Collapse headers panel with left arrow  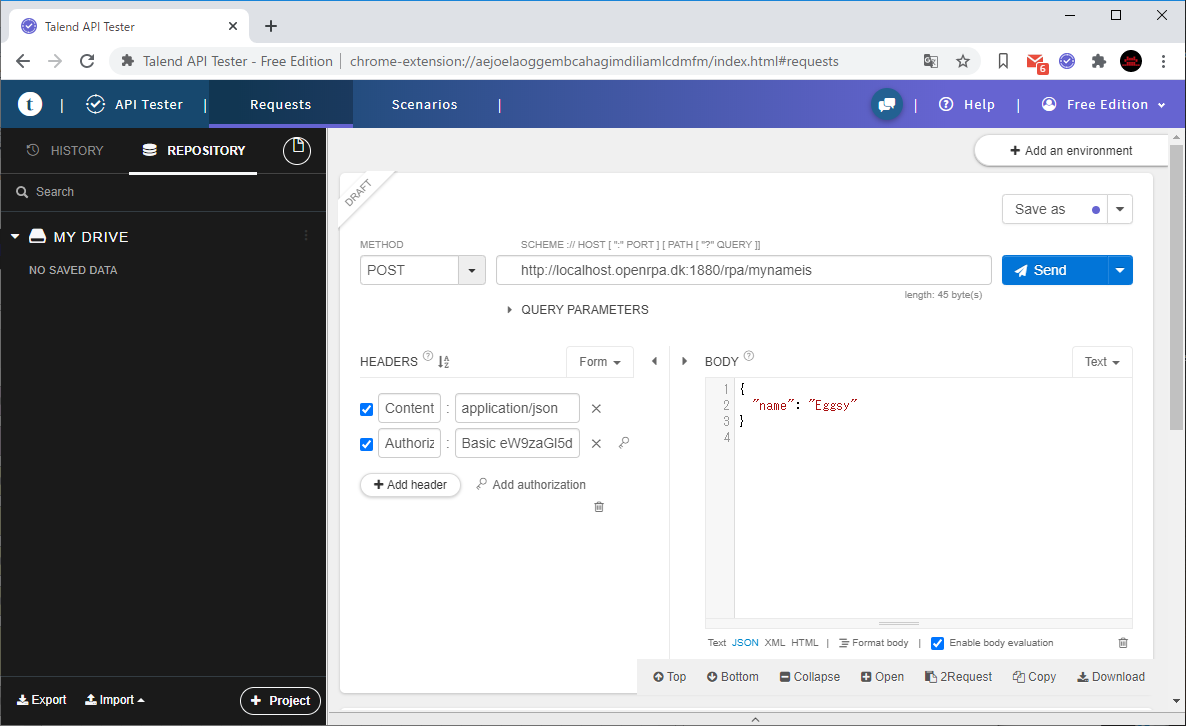(x=654, y=361)
